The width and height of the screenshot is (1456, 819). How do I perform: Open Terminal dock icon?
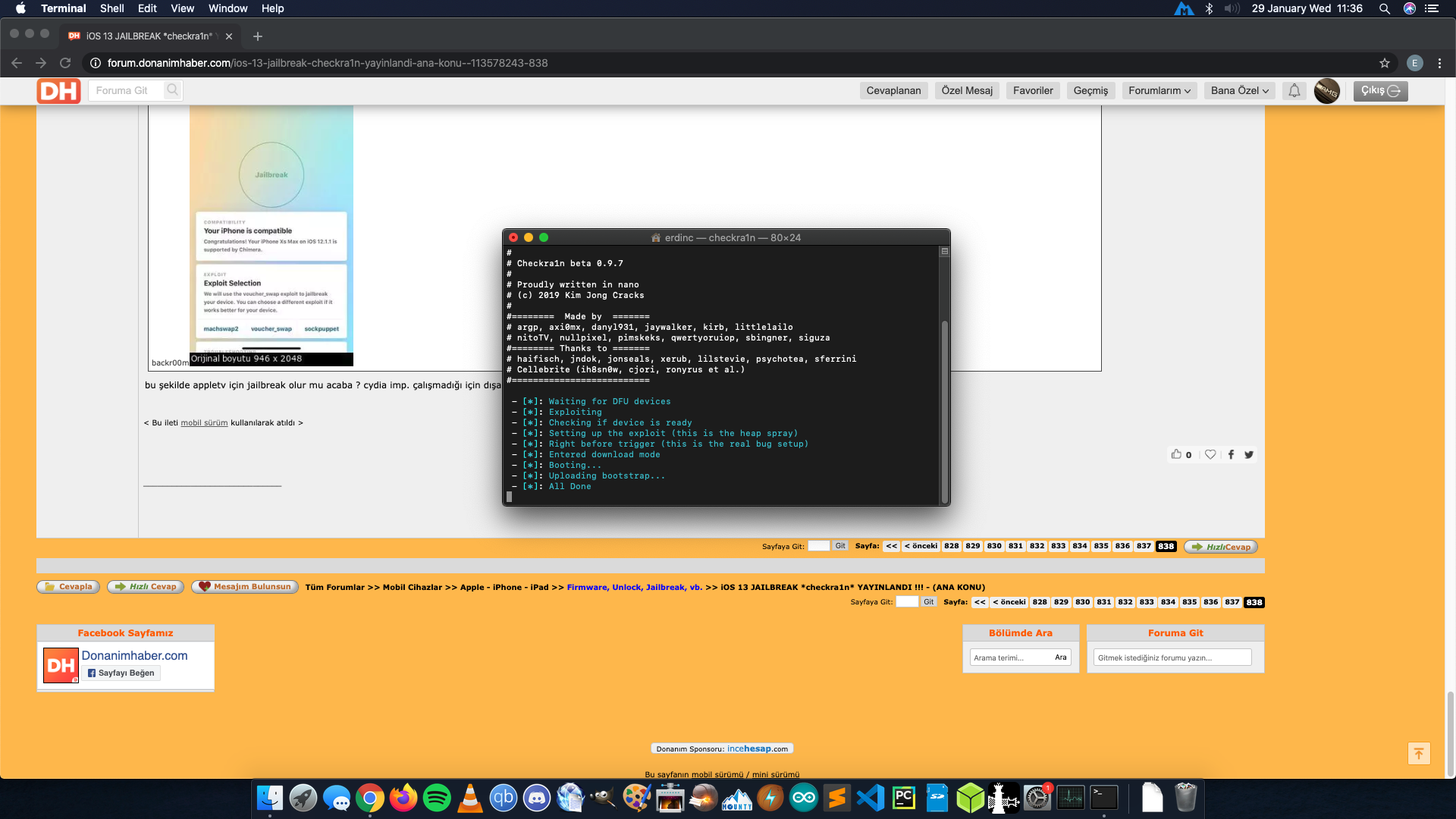1103,798
